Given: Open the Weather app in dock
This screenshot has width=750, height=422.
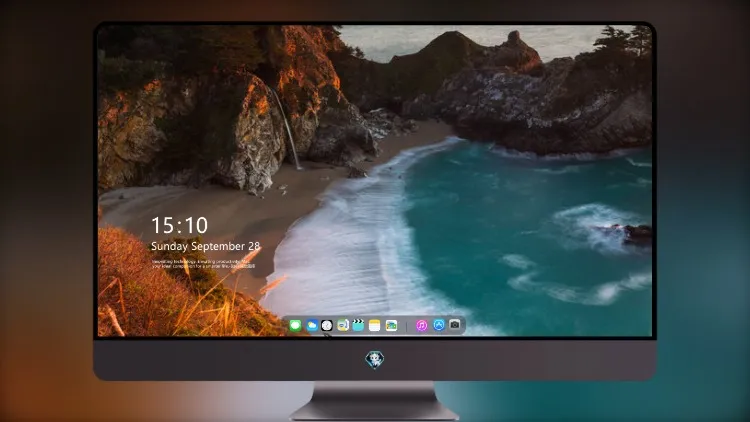Looking at the screenshot, I should [312, 326].
